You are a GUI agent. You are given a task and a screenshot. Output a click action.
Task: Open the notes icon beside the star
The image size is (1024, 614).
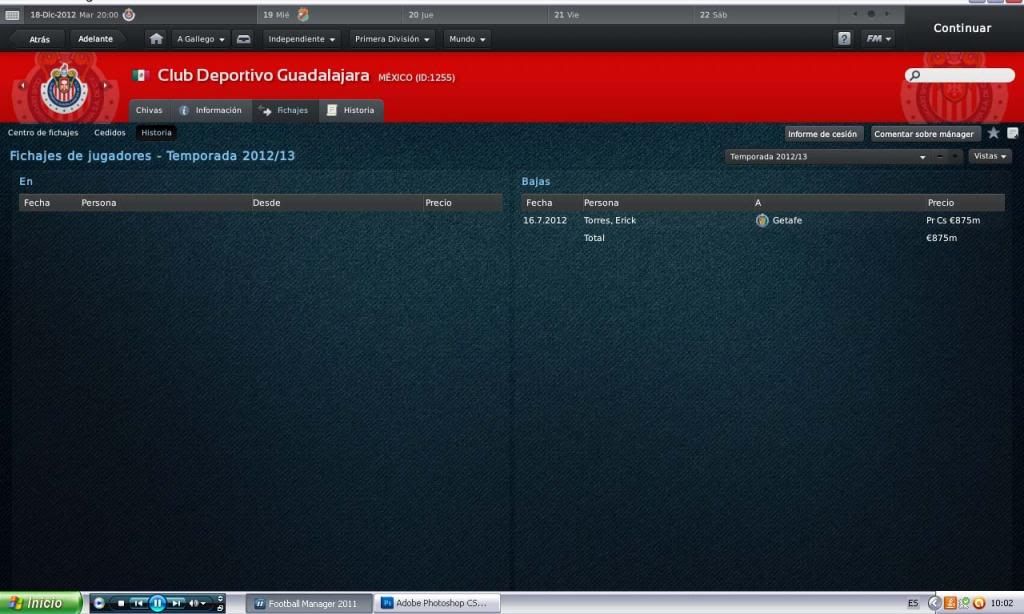[1012, 133]
